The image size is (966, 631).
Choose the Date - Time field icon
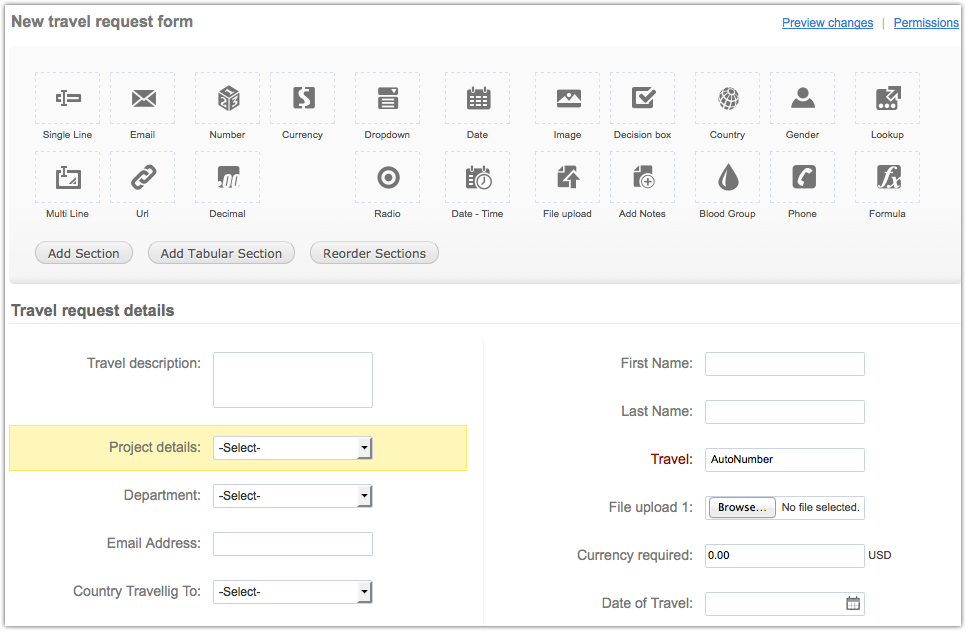coord(477,177)
